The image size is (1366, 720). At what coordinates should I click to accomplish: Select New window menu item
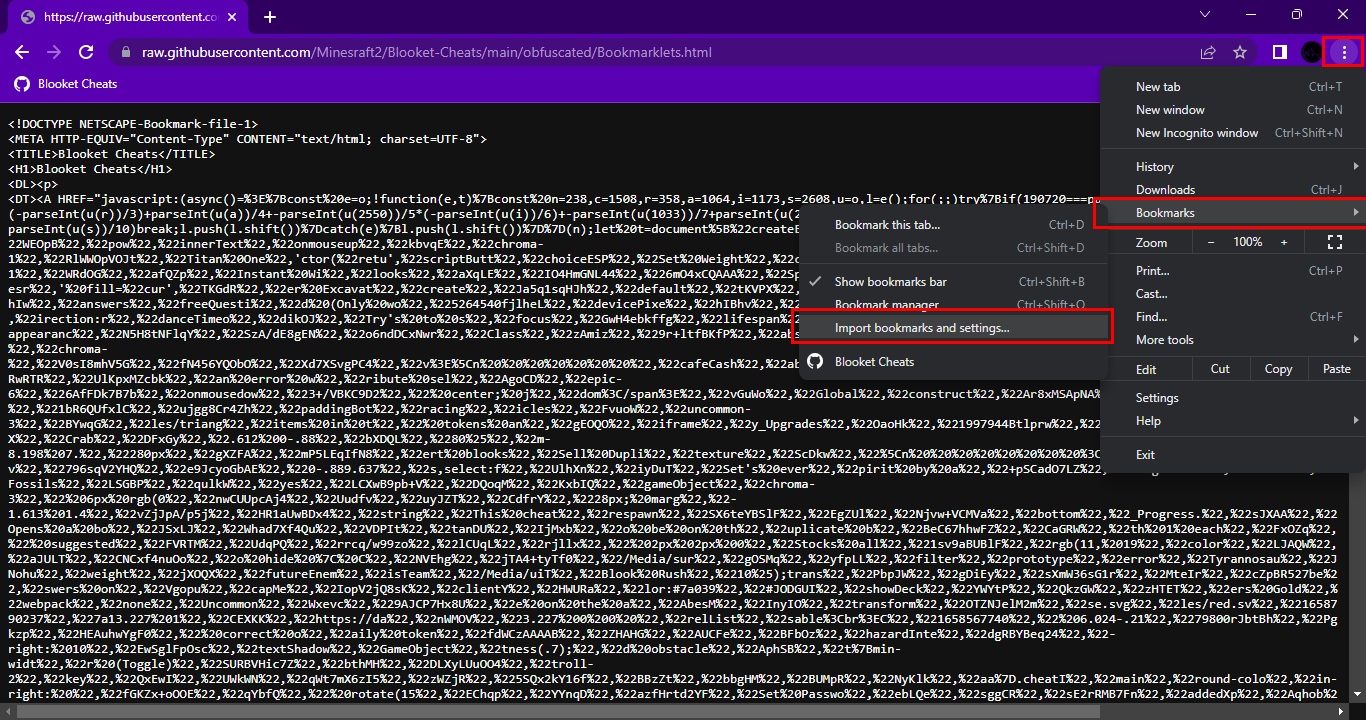pyautogui.click(x=1233, y=110)
